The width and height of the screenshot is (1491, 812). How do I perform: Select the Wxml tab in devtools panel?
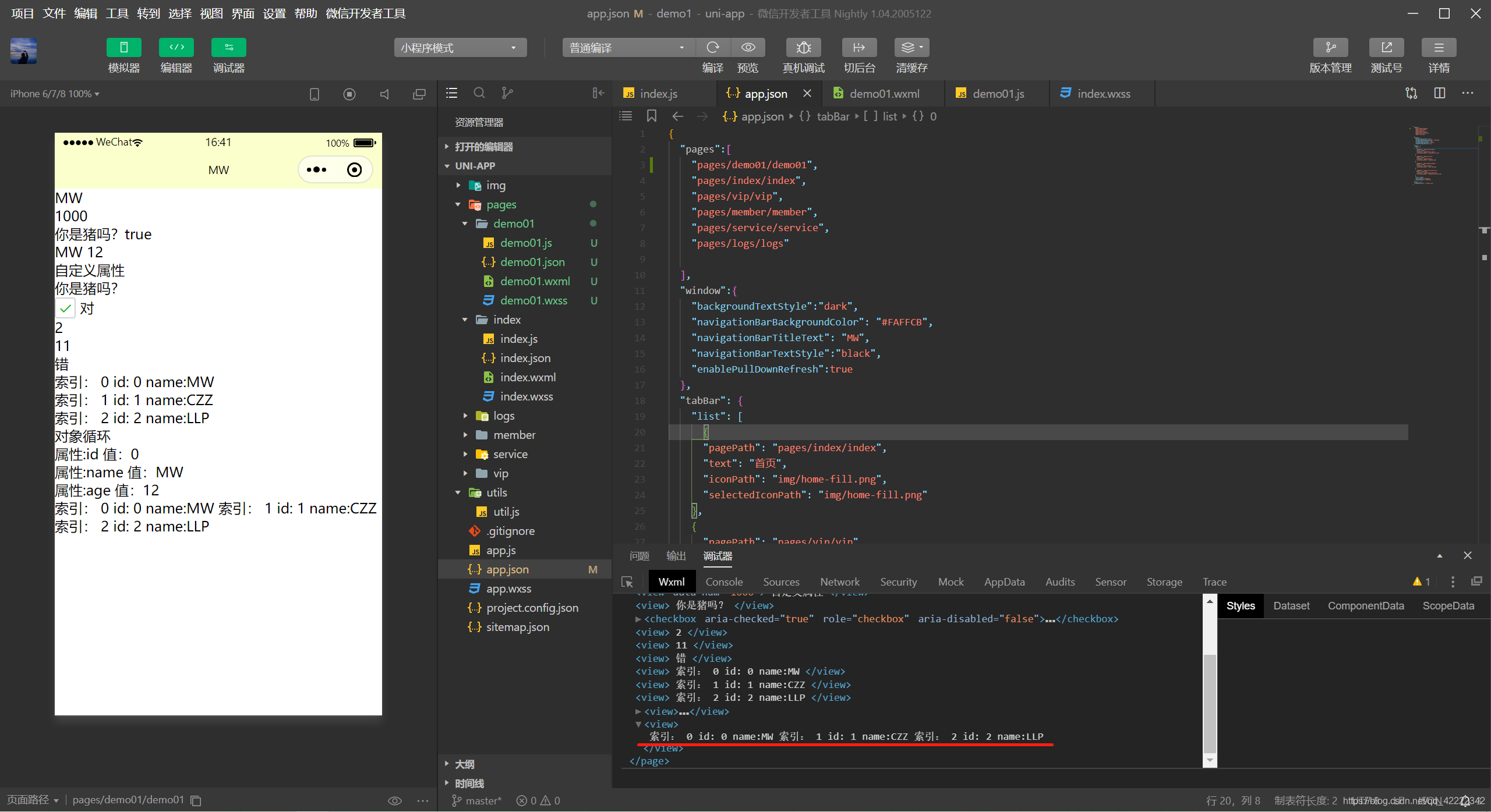(x=670, y=582)
